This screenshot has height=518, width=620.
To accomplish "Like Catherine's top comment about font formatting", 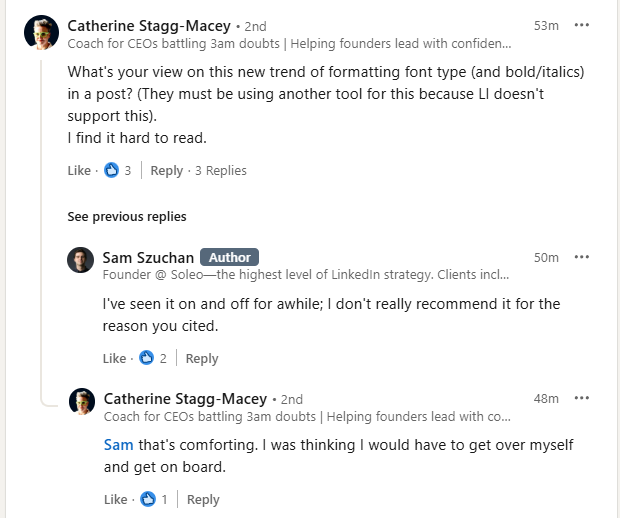I will pos(79,170).
